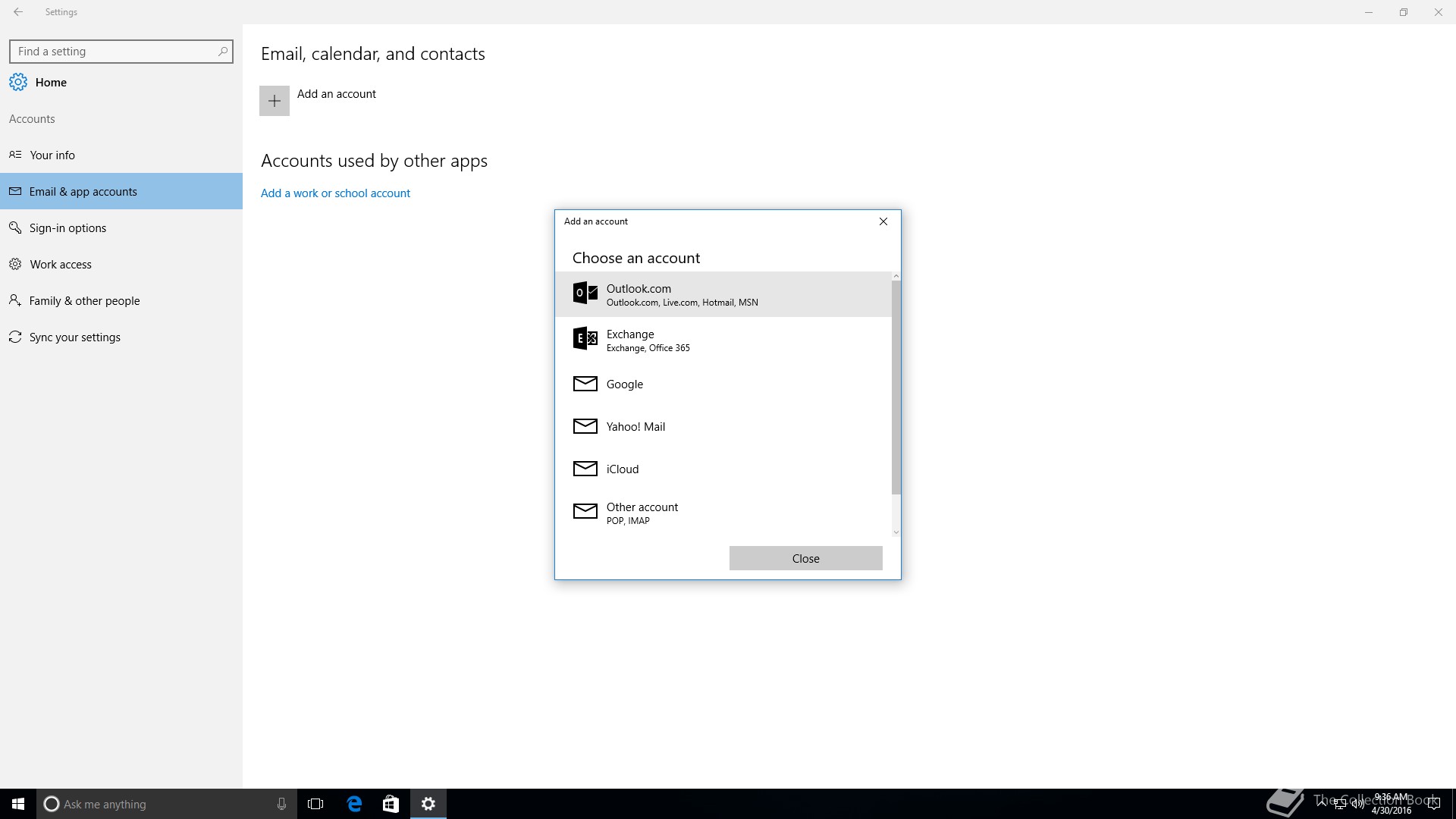The width and height of the screenshot is (1456, 819).
Task: Choose the Google account label
Action: click(x=625, y=384)
